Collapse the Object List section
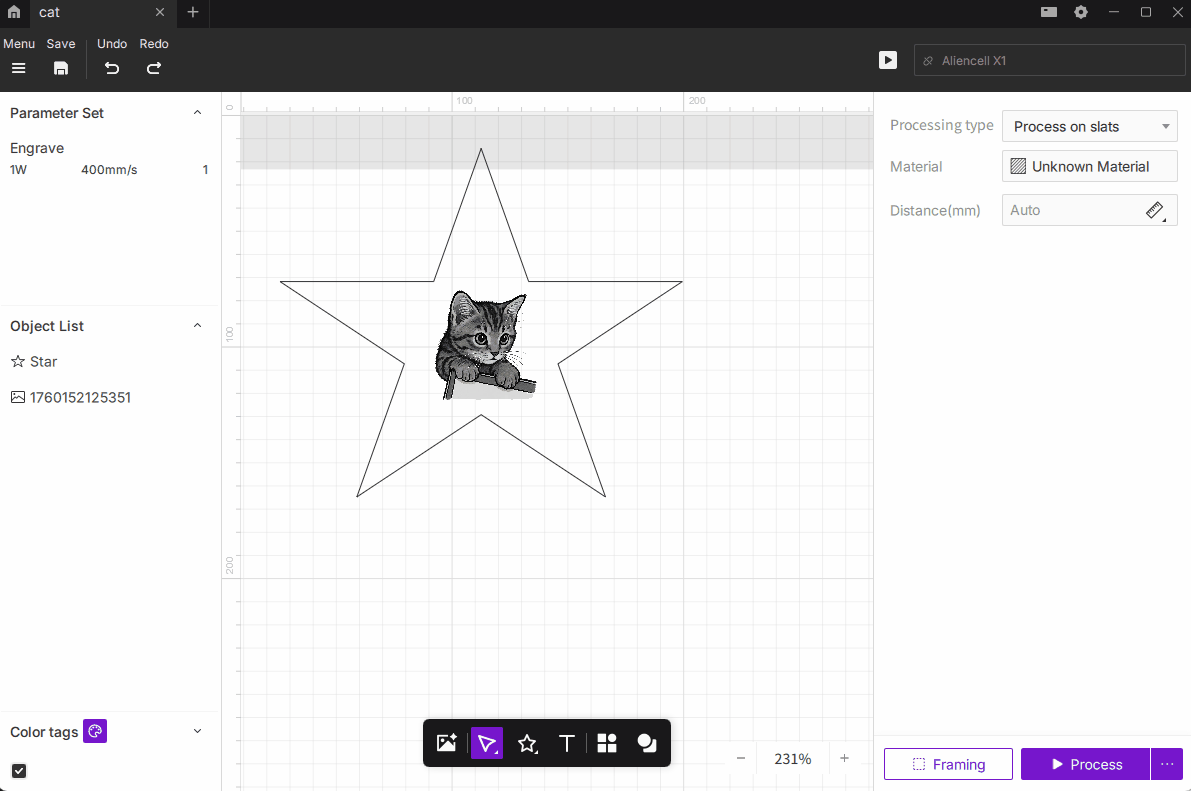This screenshot has height=791, width=1191. 197,326
